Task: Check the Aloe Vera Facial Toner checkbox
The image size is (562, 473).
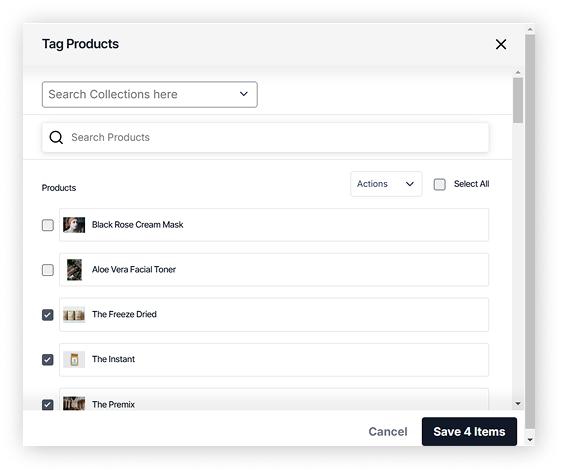Action: pos(48,270)
